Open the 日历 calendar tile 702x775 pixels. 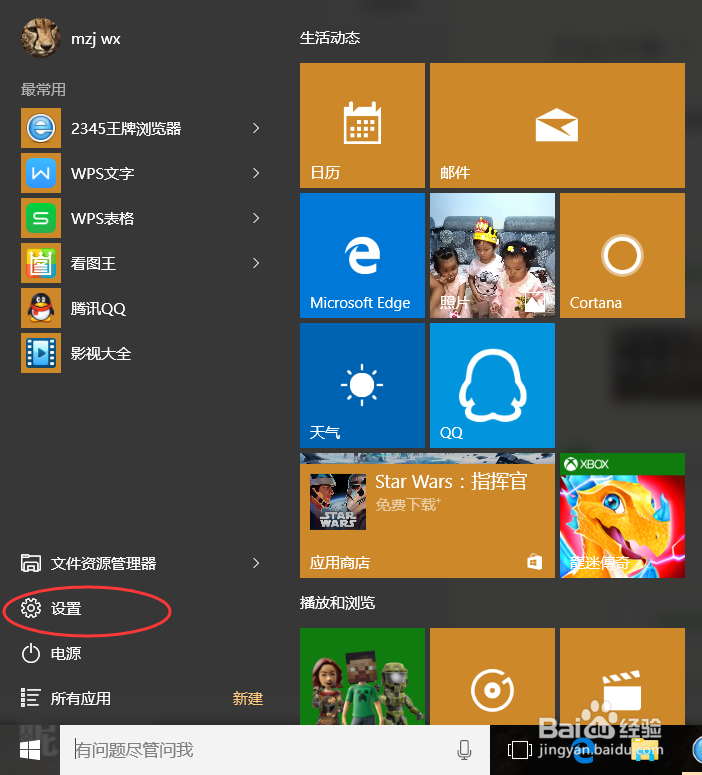pos(362,125)
